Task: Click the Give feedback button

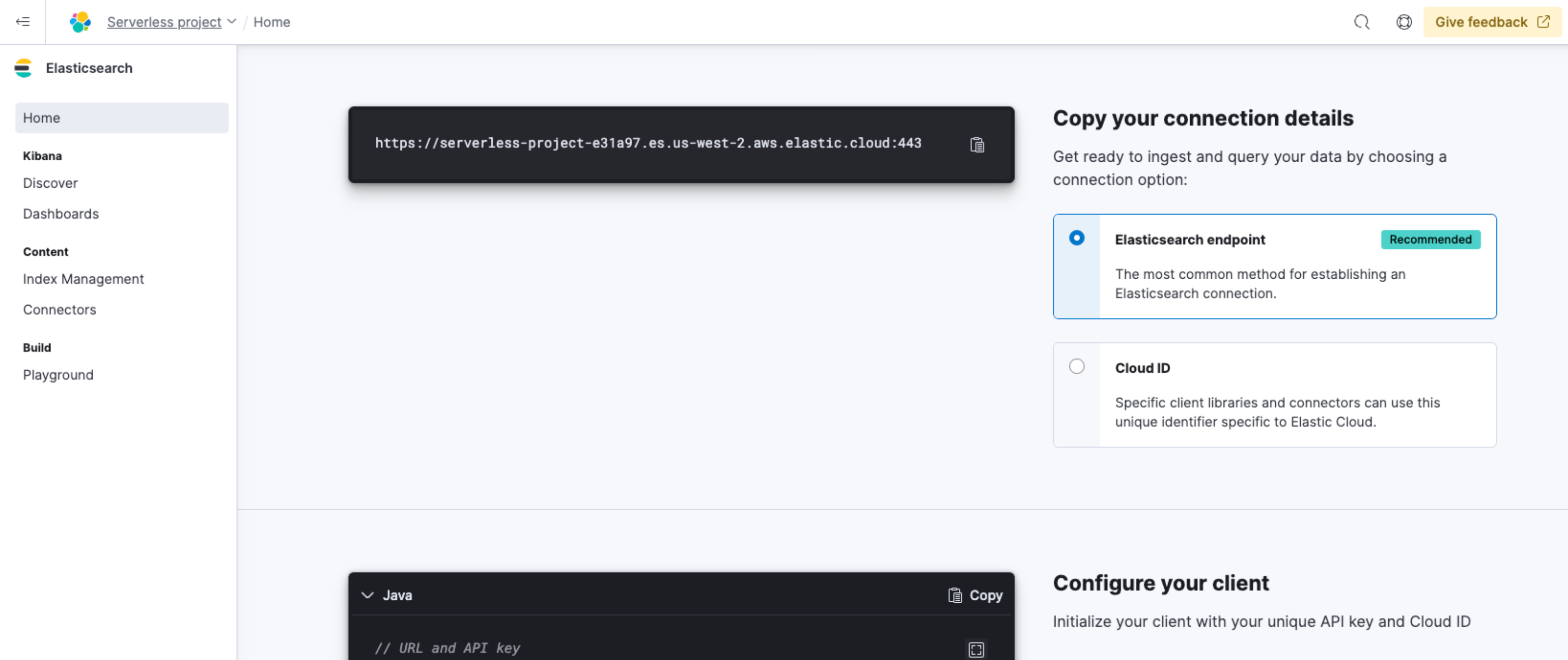Action: [1491, 22]
